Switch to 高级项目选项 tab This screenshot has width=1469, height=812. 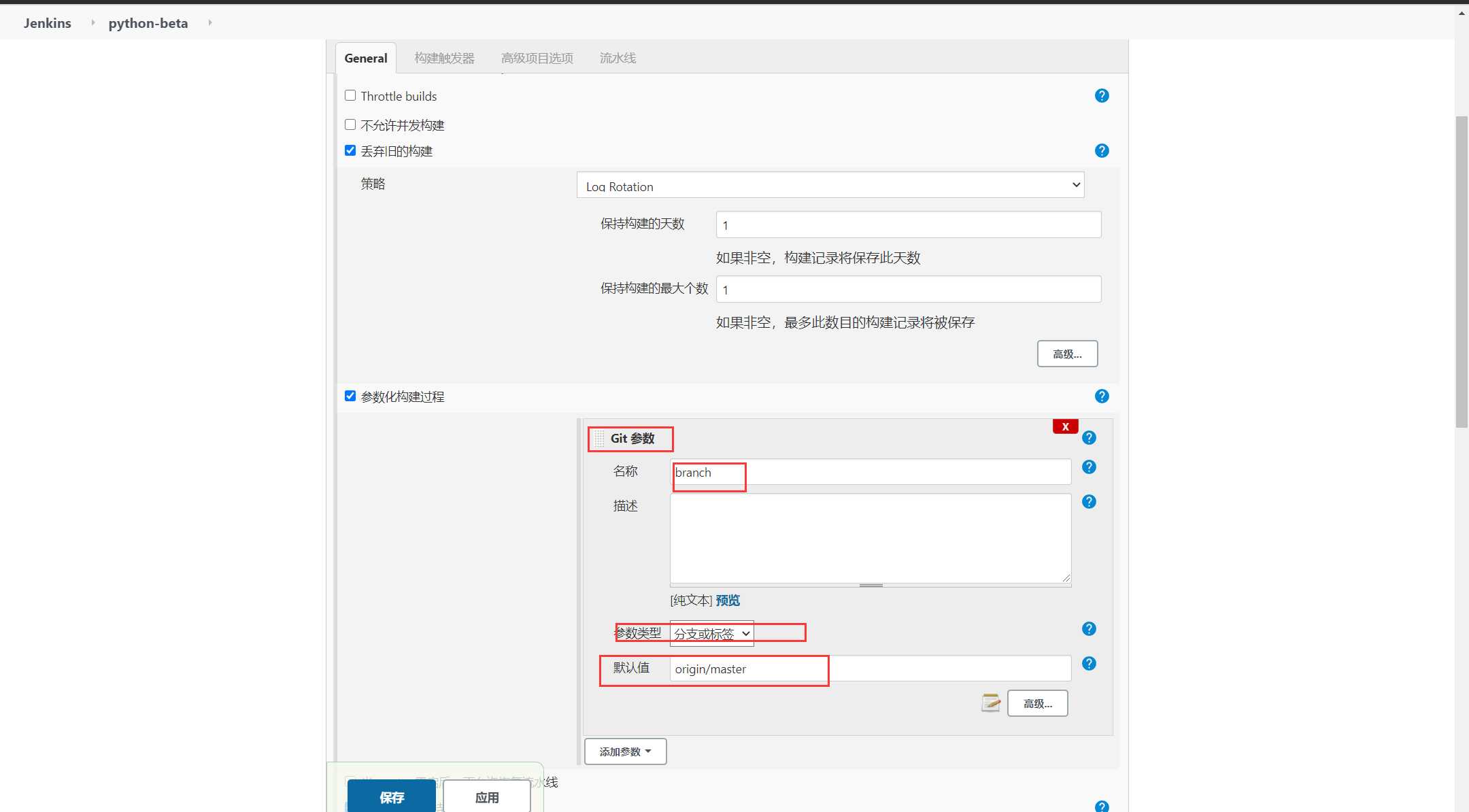(537, 58)
